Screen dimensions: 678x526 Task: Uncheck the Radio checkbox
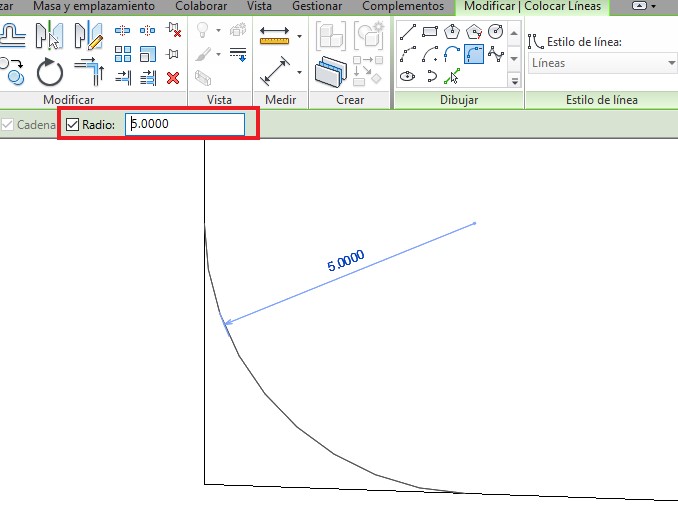(72, 125)
